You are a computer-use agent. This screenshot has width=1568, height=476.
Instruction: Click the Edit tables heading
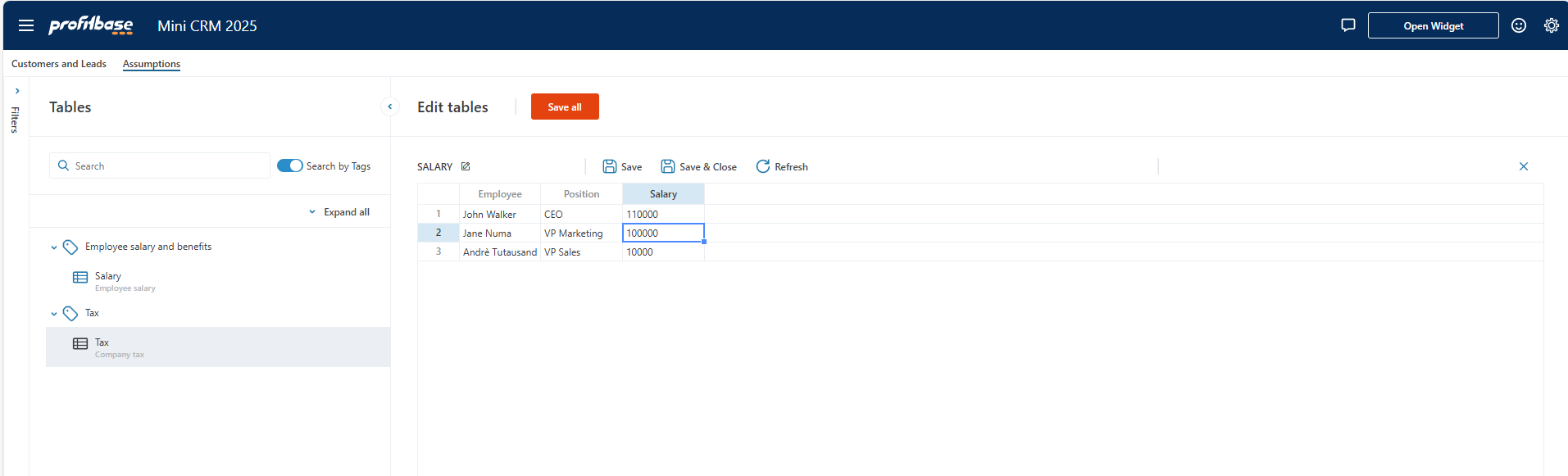452,107
